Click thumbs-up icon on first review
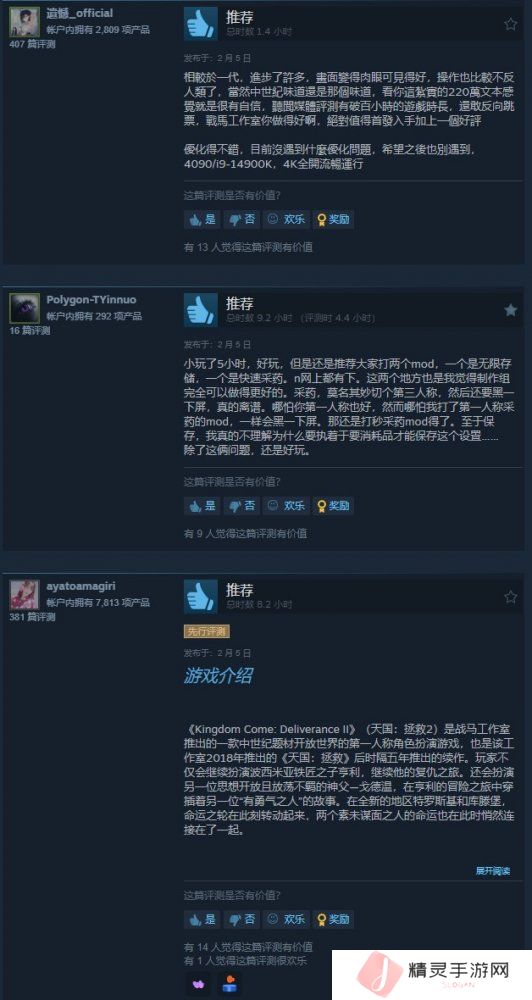 tap(202, 24)
